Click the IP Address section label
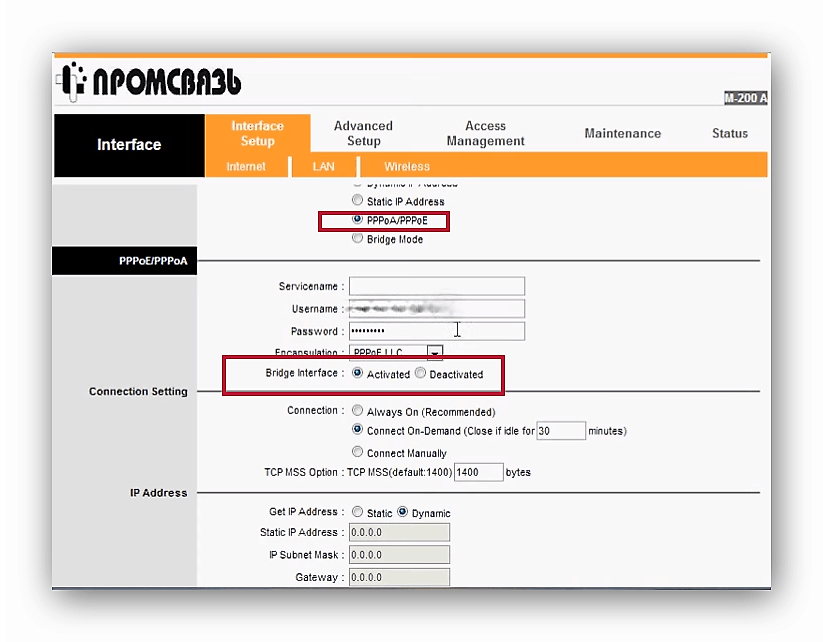Screen dimensions: 823x642 [159, 493]
